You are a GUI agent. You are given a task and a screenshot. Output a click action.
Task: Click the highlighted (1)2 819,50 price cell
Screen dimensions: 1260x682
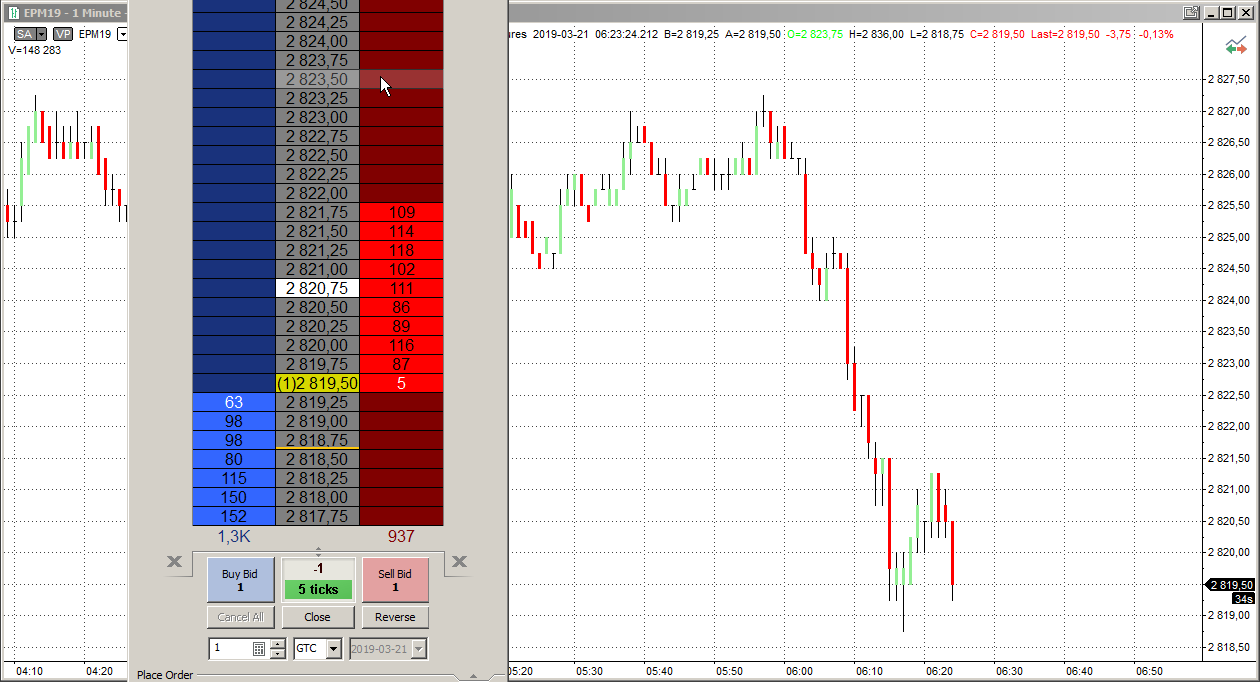point(317,383)
